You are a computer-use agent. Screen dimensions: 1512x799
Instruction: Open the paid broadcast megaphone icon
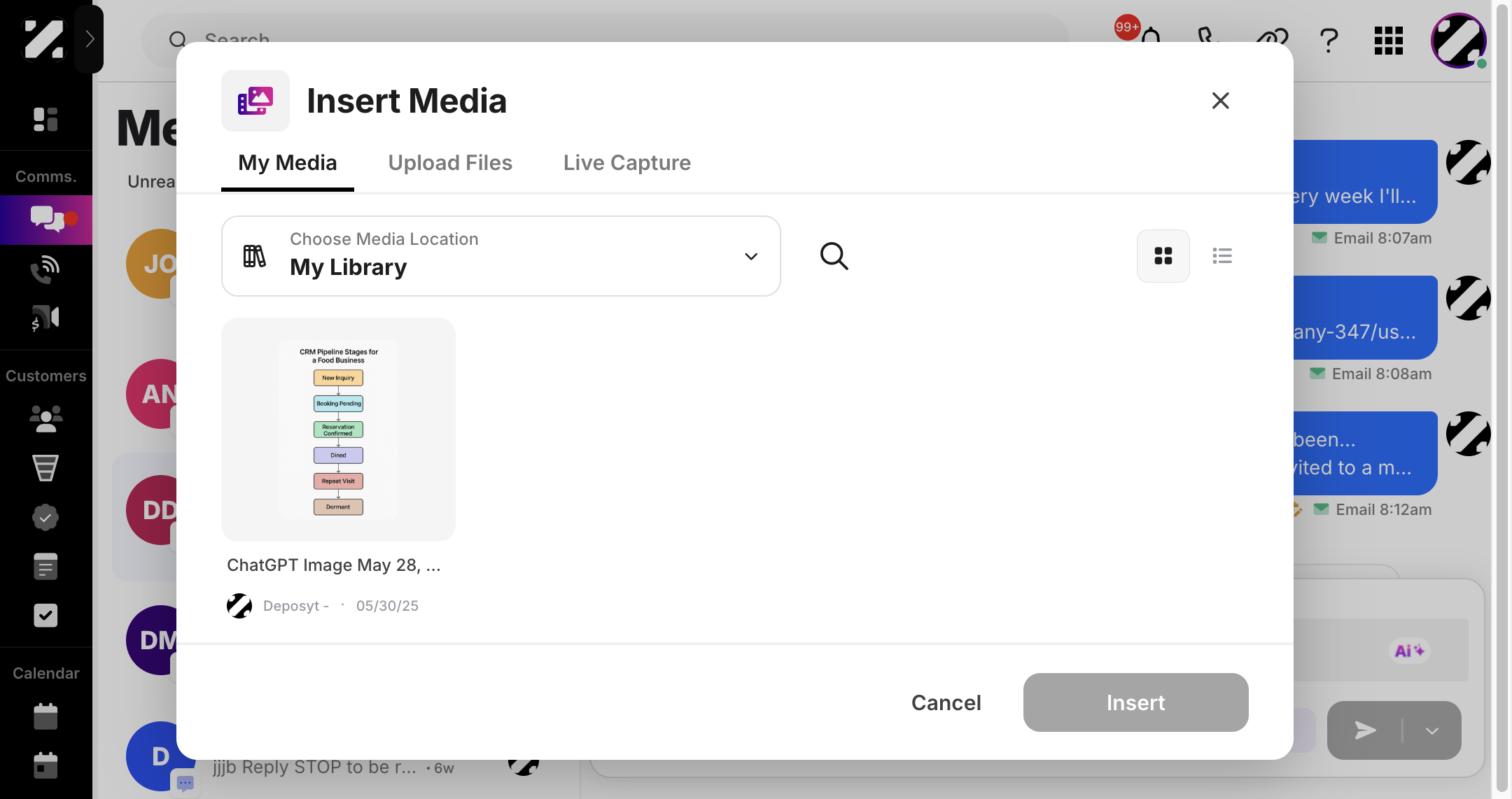(45, 319)
